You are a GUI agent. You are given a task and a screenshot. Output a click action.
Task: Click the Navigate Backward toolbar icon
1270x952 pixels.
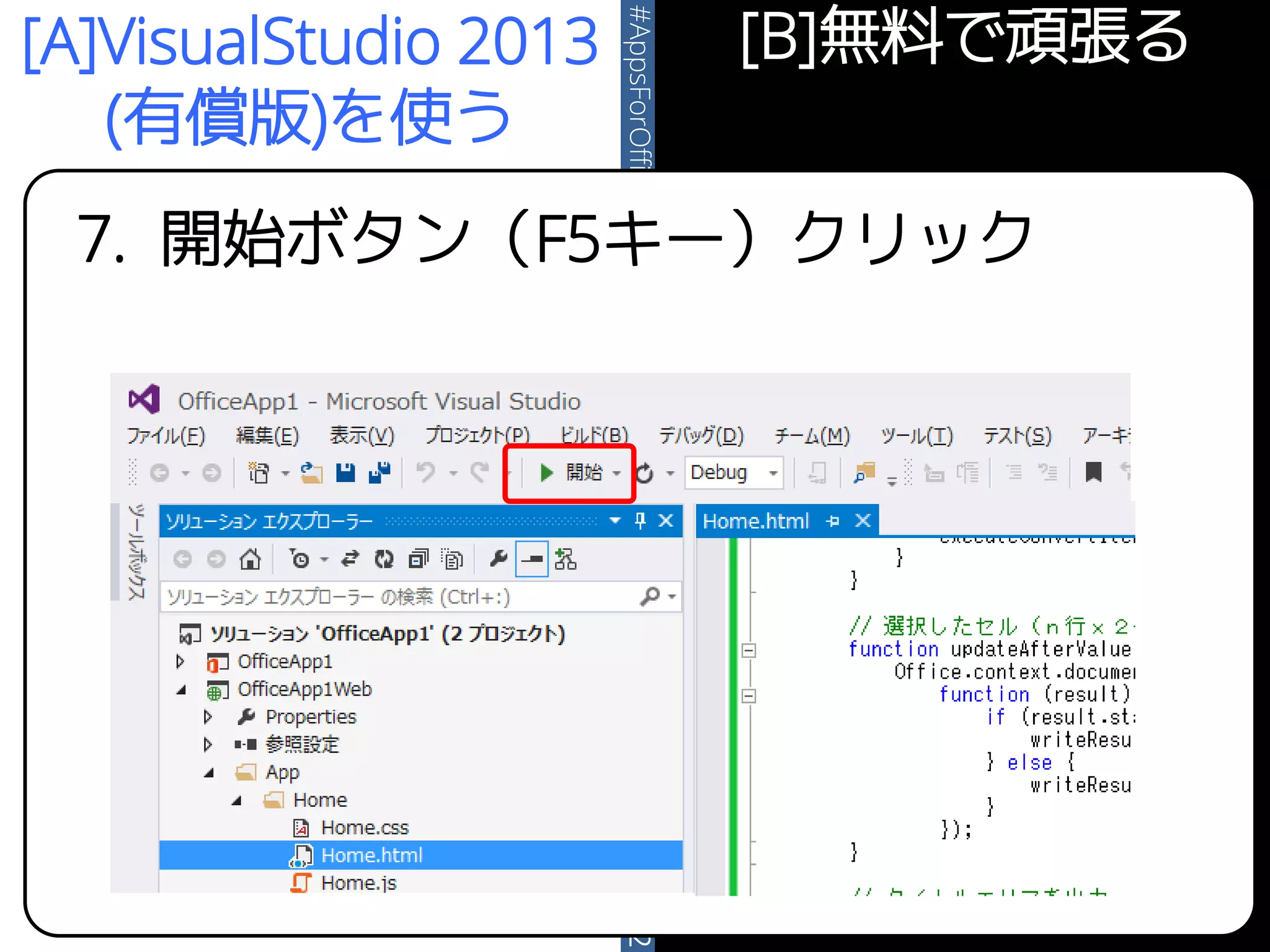[159, 474]
